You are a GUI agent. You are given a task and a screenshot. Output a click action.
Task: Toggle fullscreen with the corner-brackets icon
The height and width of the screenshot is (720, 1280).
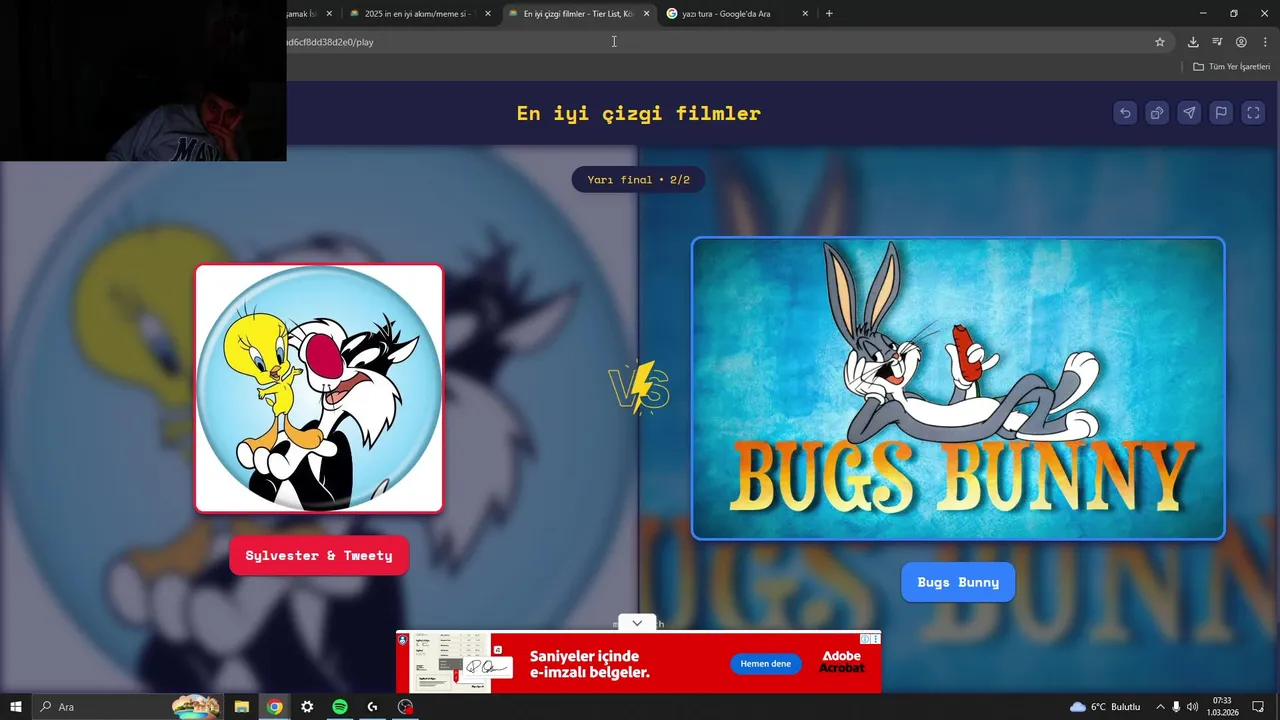pos(1253,113)
